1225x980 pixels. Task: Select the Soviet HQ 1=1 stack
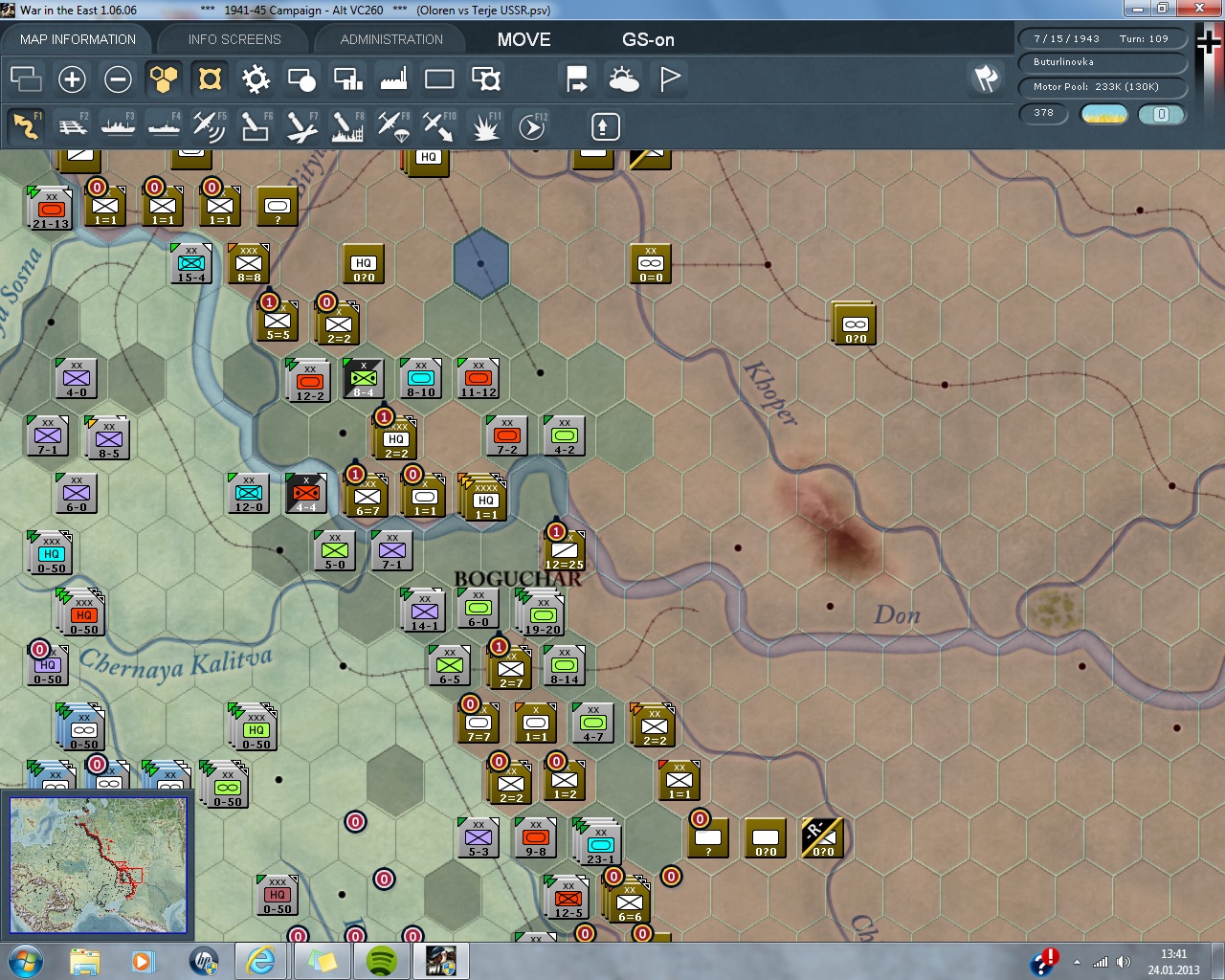click(484, 498)
